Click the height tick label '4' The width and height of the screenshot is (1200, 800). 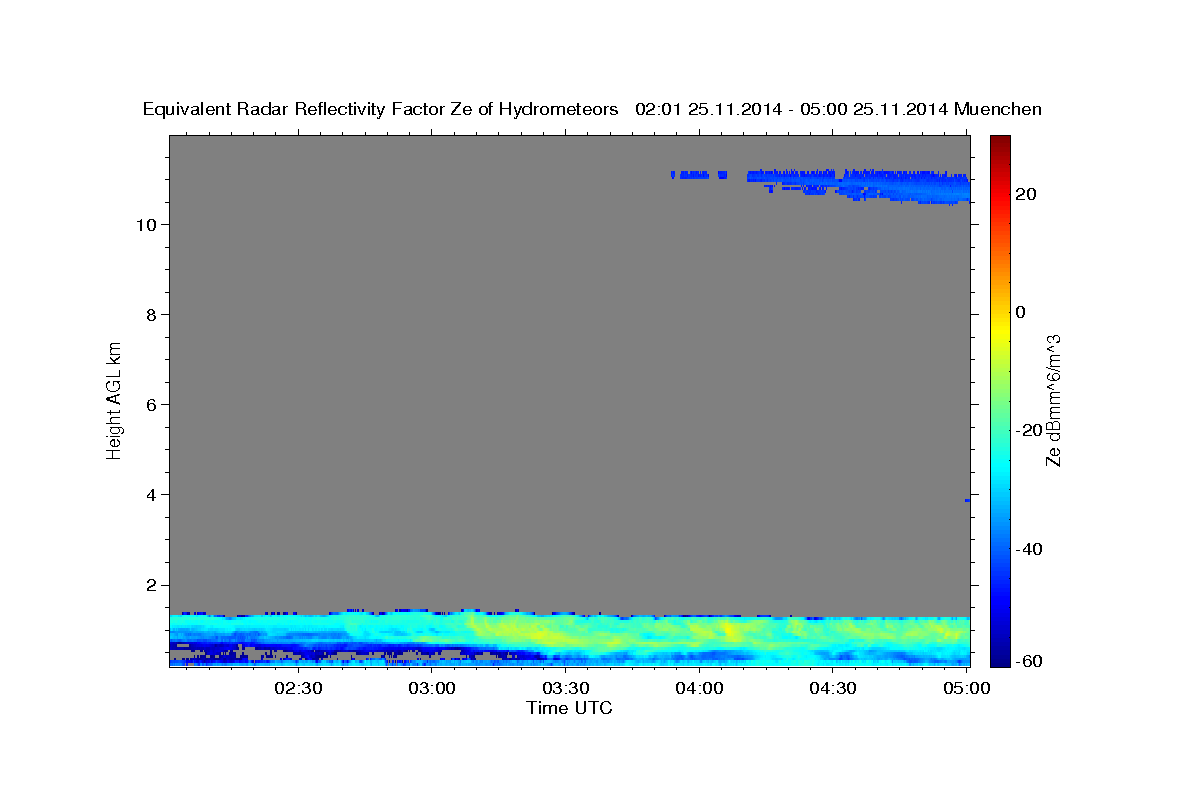click(153, 494)
